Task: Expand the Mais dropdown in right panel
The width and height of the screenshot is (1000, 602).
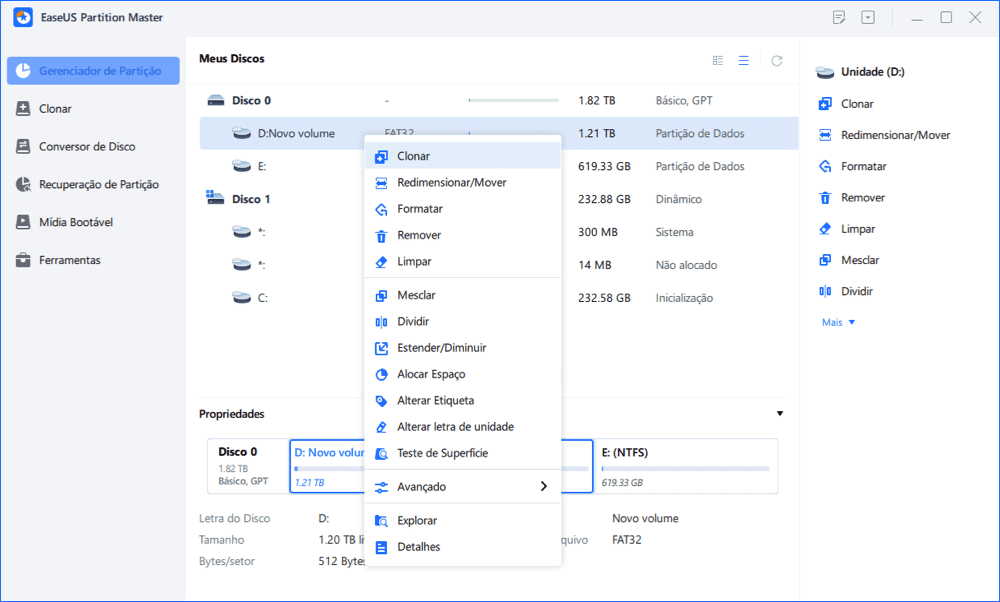Action: [x=838, y=323]
